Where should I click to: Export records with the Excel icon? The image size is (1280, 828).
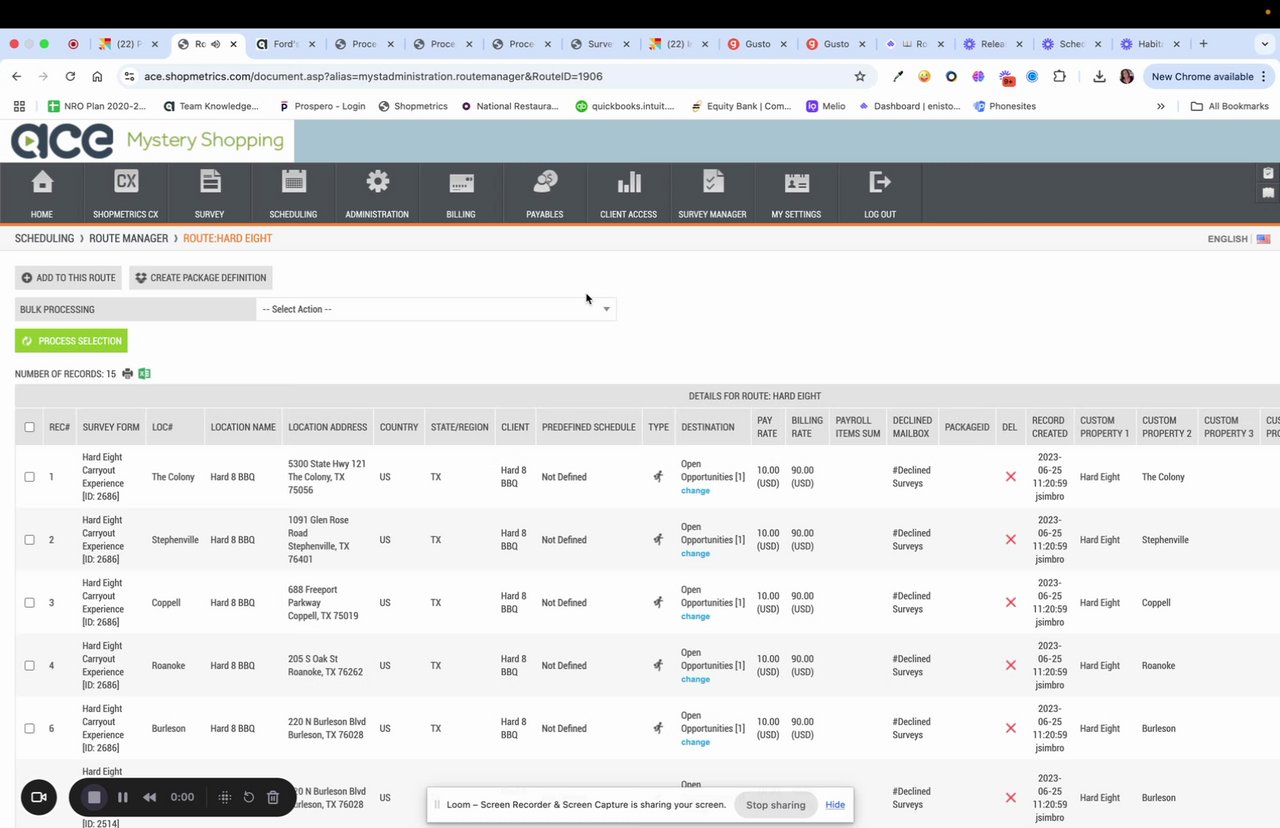point(145,374)
